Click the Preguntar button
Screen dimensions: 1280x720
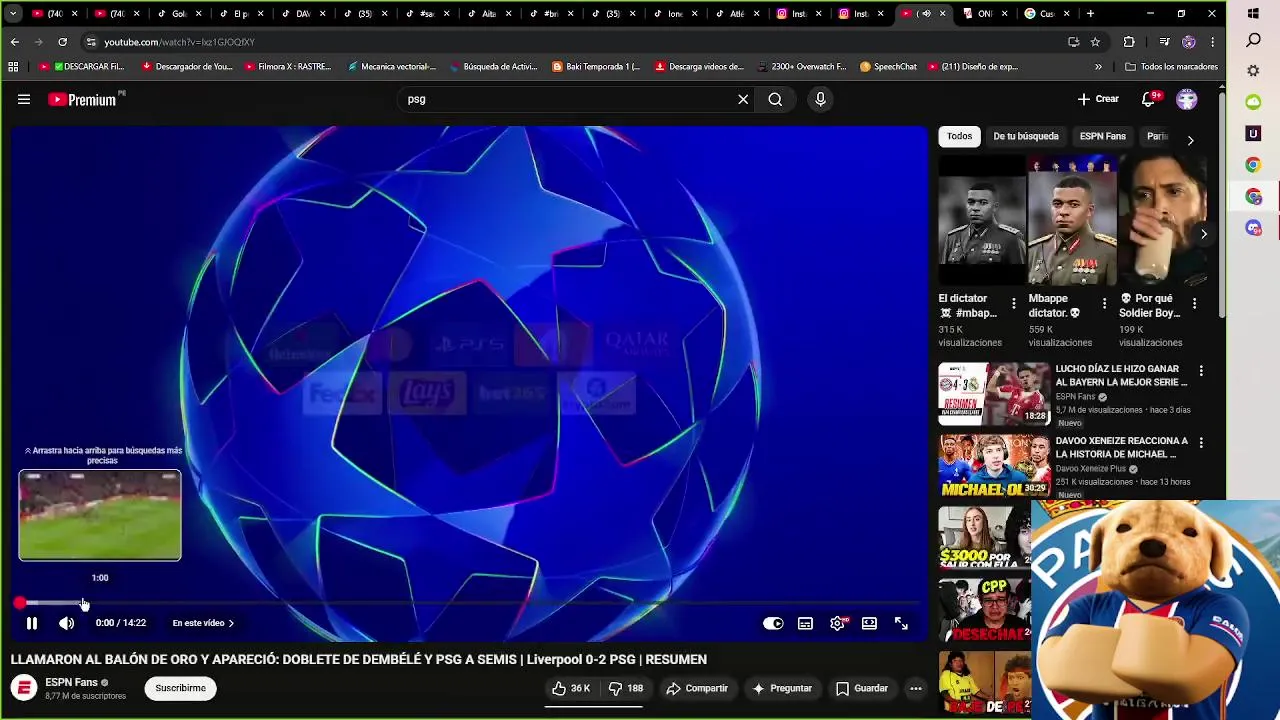coord(782,688)
